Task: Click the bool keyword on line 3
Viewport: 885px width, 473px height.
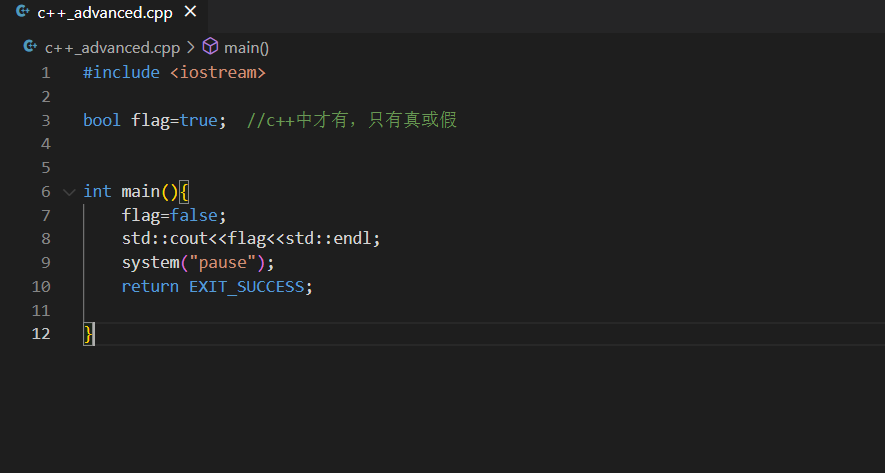Action: point(102,120)
